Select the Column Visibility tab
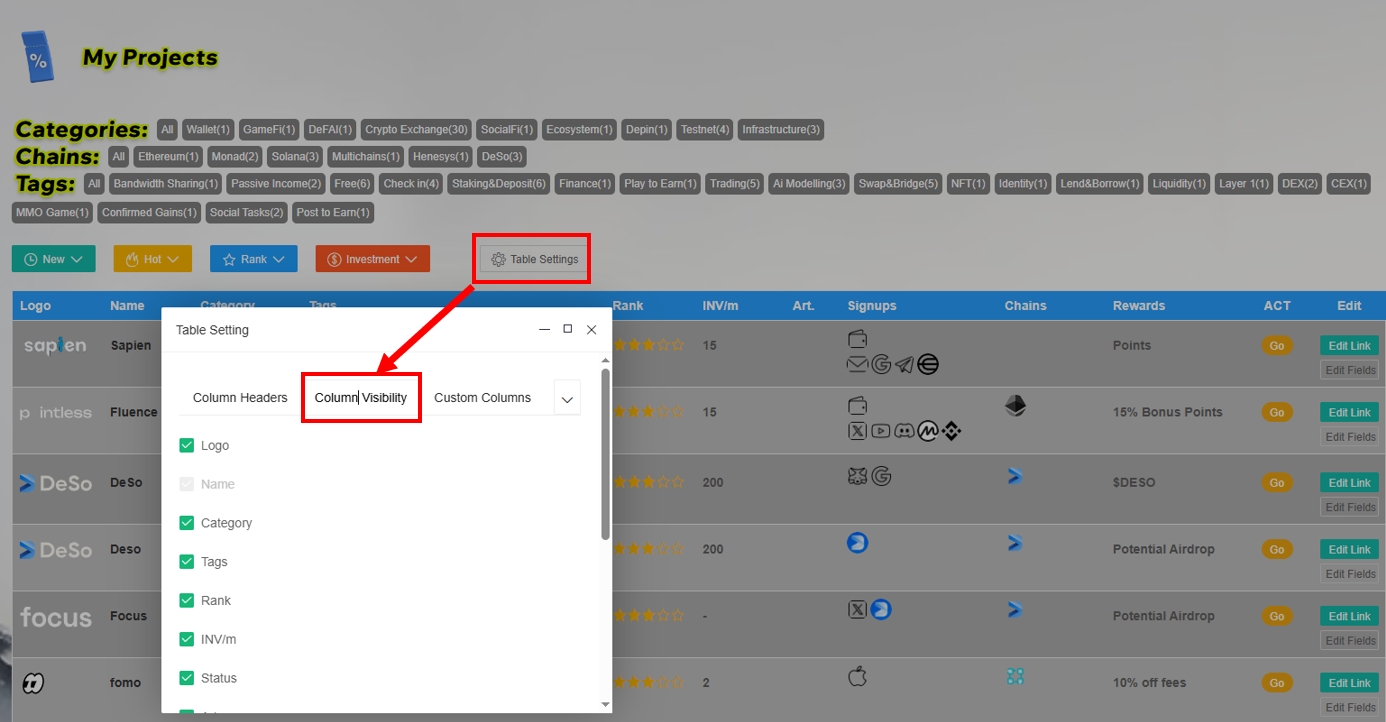 coord(361,398)
